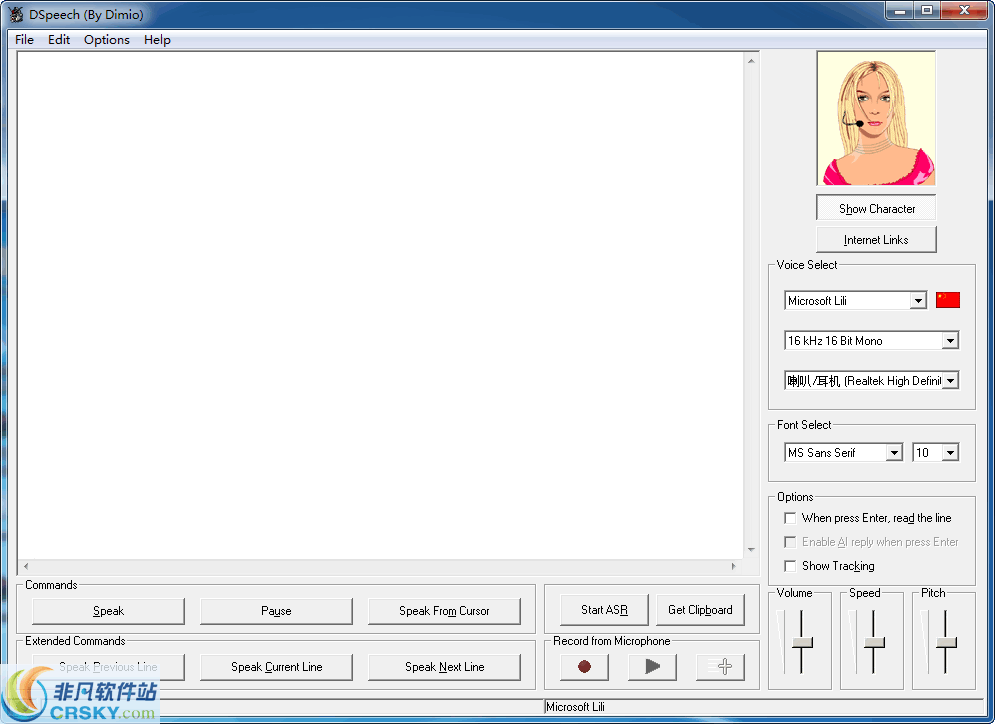The width and height of the screenshot is (995, 724).
Task: Enable 'When press Enter, read the line'
Action: [x=790, y=518]
